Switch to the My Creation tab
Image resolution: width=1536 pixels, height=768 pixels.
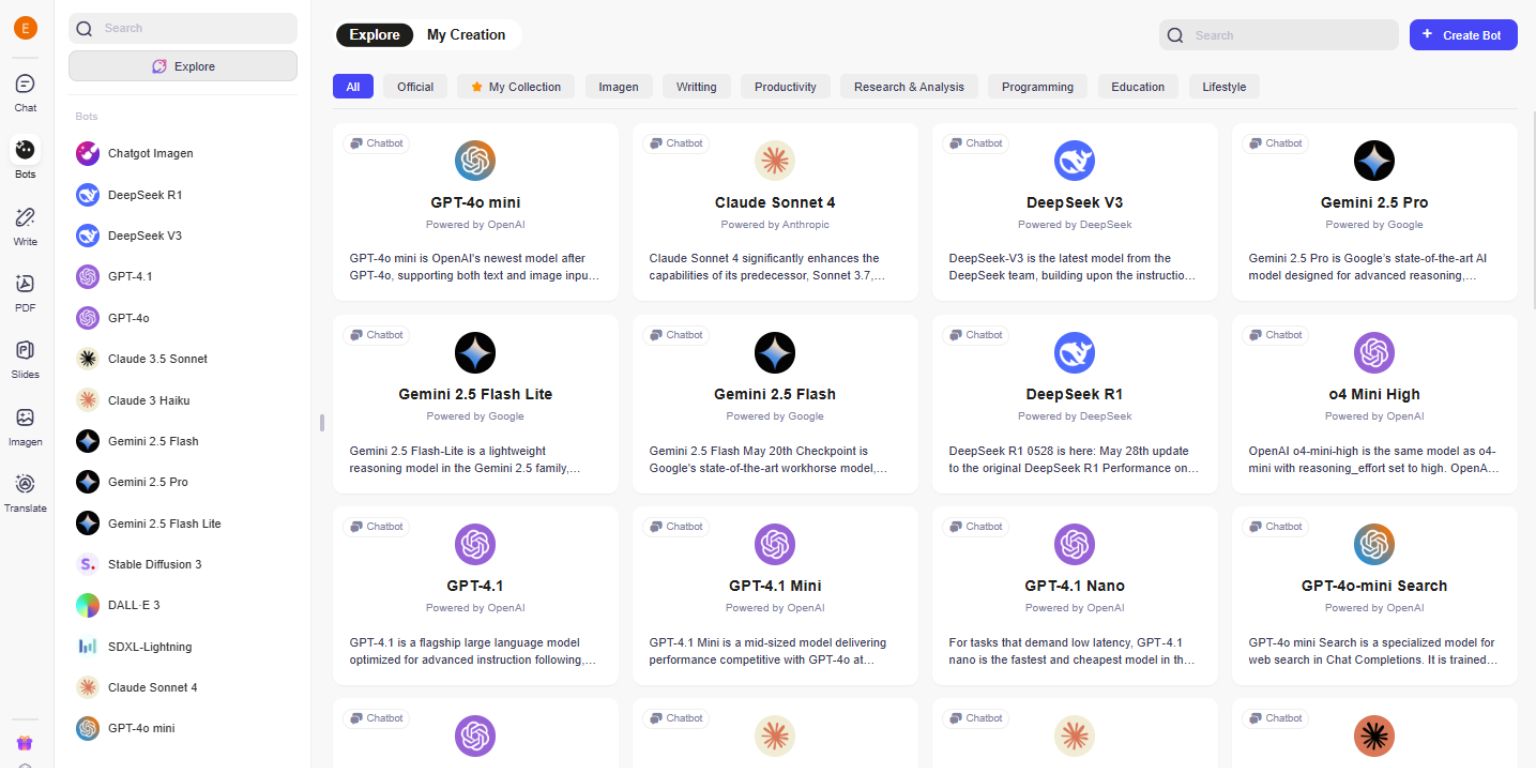click(x=466, y=35)
